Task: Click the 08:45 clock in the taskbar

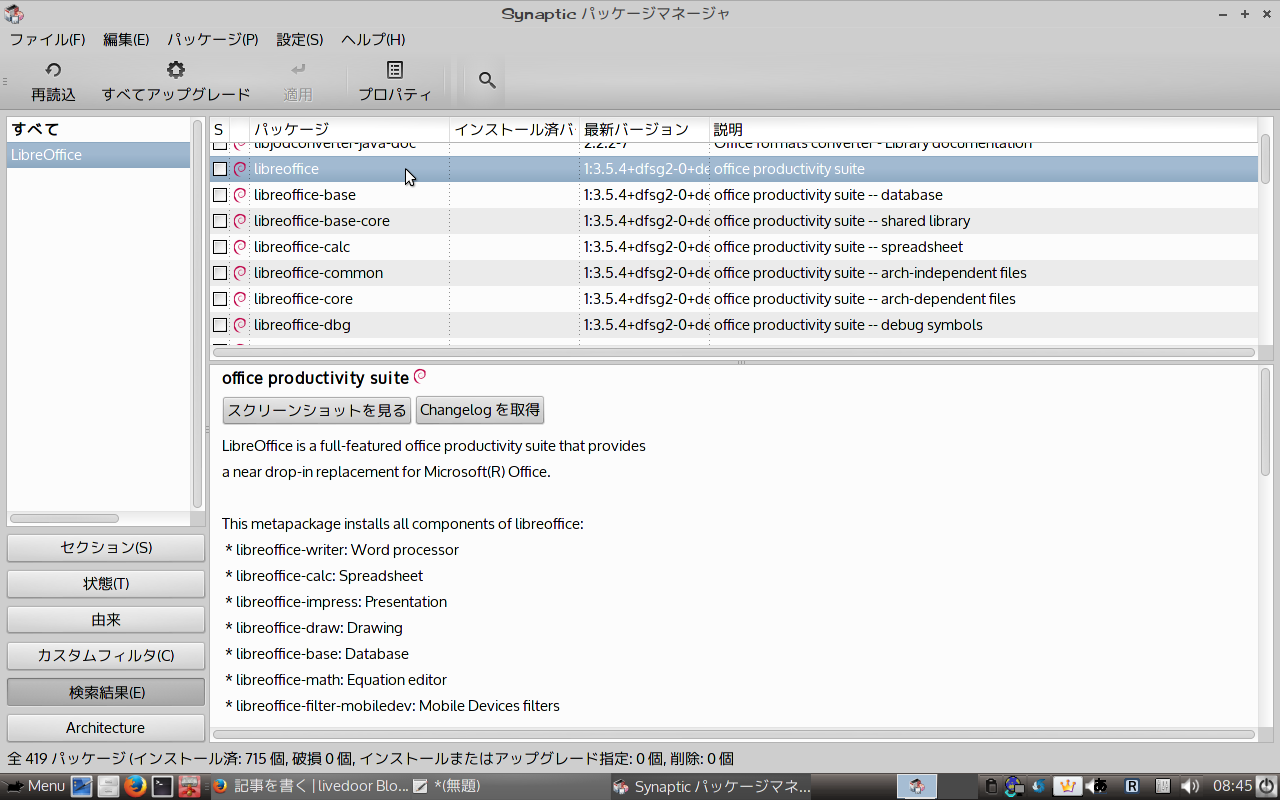Action: pos(1232,786)
